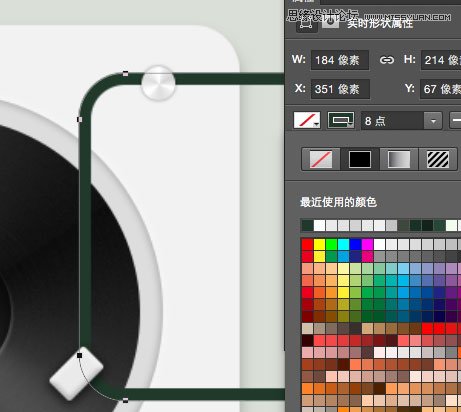Open the stroke width dropdown arrow

pos(433,121)
